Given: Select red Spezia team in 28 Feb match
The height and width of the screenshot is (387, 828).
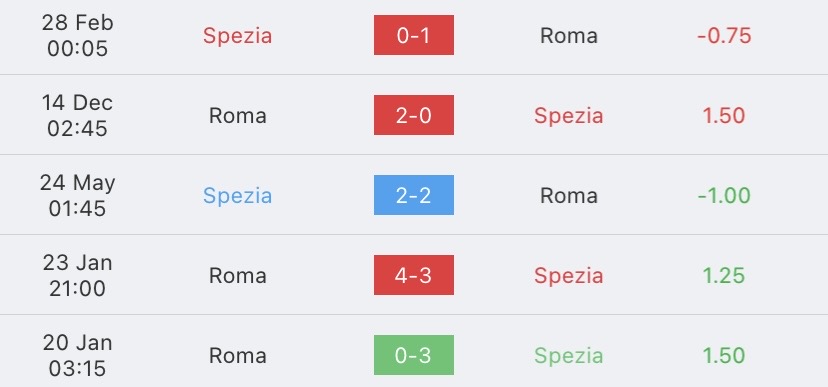Looking at the screenshot, I should 238,36.
